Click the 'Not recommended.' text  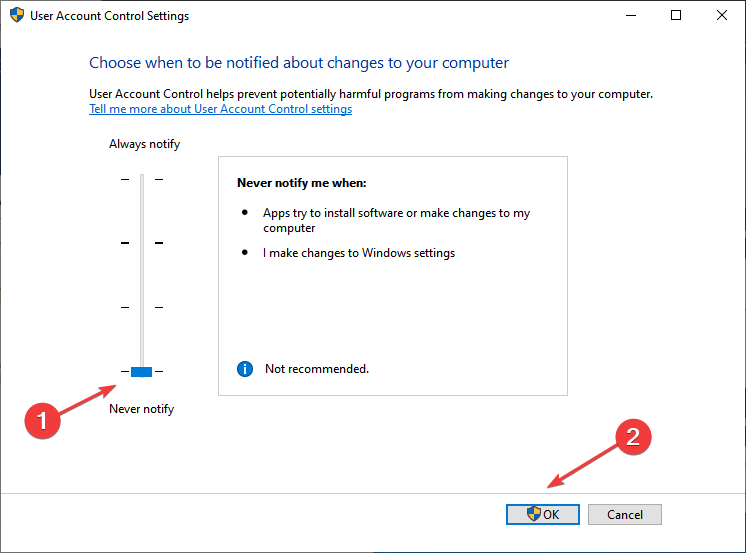317,369
